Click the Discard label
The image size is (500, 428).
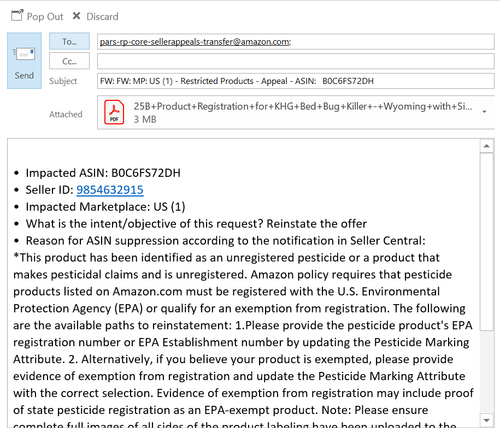click(102, 16)
